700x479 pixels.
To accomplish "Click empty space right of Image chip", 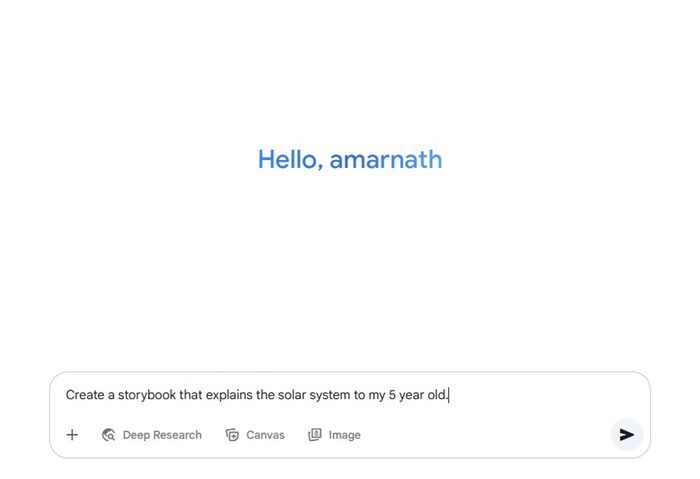I will 482,435.
